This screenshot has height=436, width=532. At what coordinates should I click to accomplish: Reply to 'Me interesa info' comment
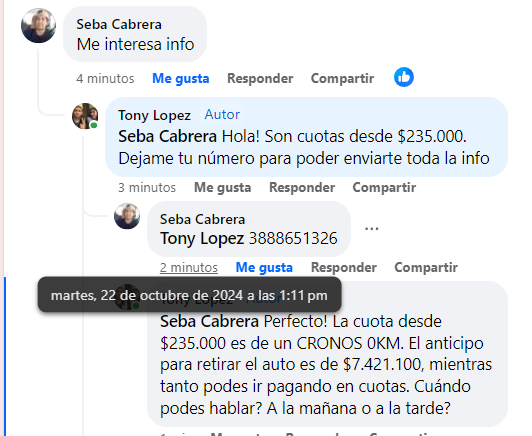coord(260,78)
